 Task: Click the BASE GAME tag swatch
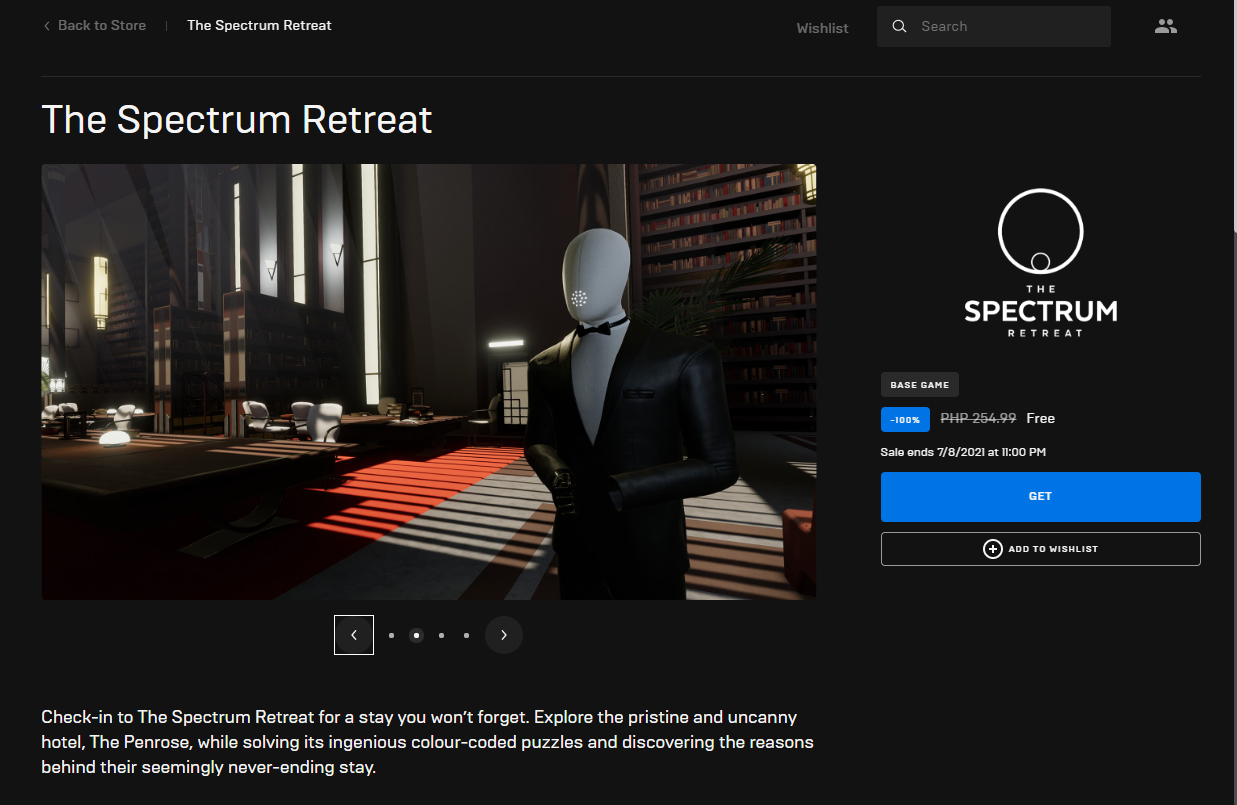pyautogui.click(x=919, y=384)
